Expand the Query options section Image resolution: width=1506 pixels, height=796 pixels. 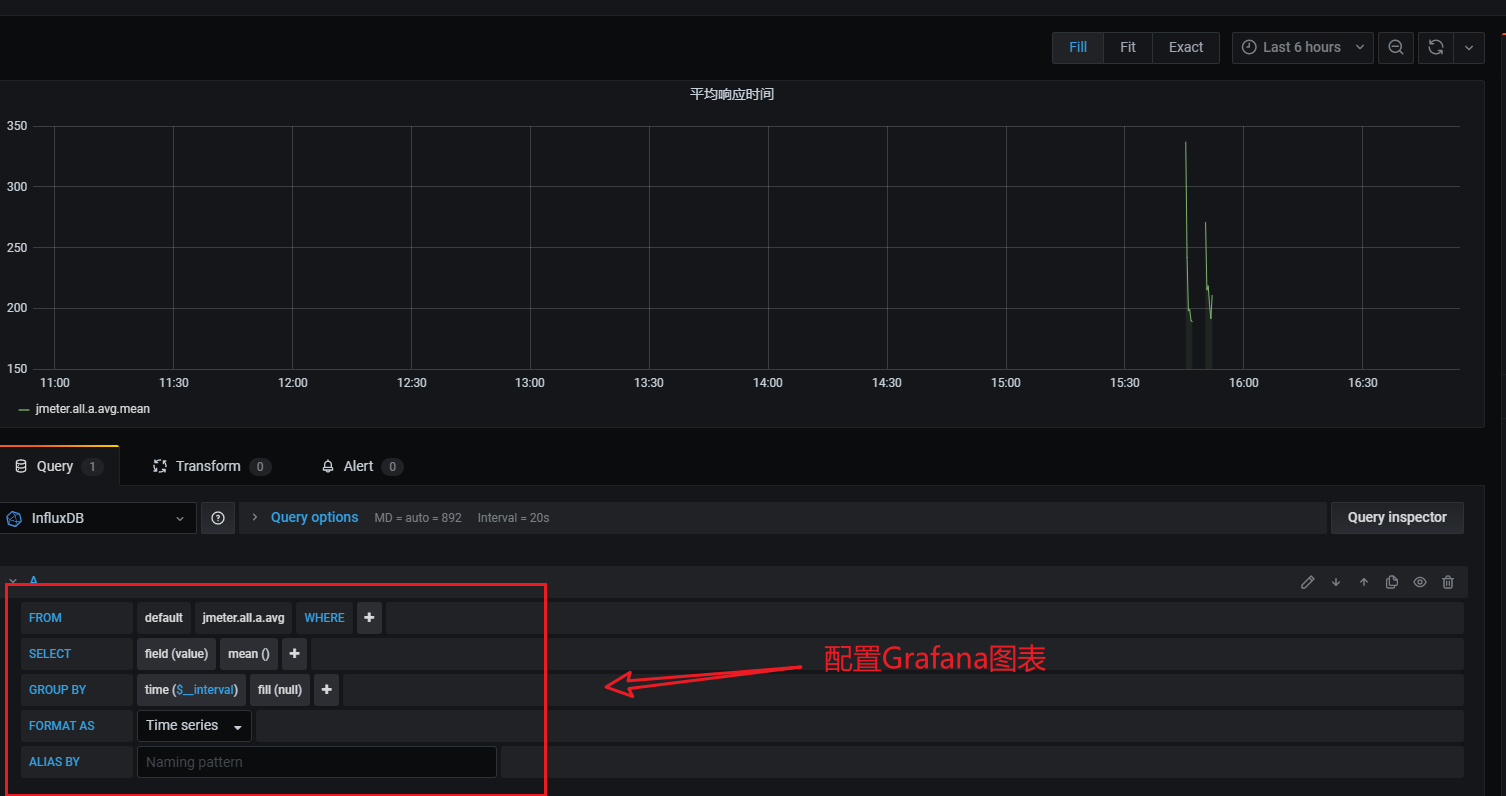[314, 517]
